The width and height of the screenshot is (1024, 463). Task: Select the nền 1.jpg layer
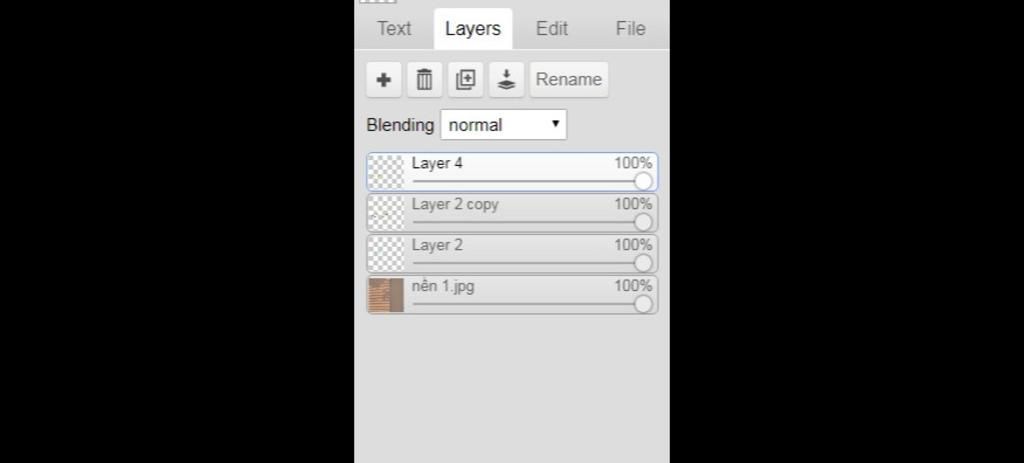512,295
